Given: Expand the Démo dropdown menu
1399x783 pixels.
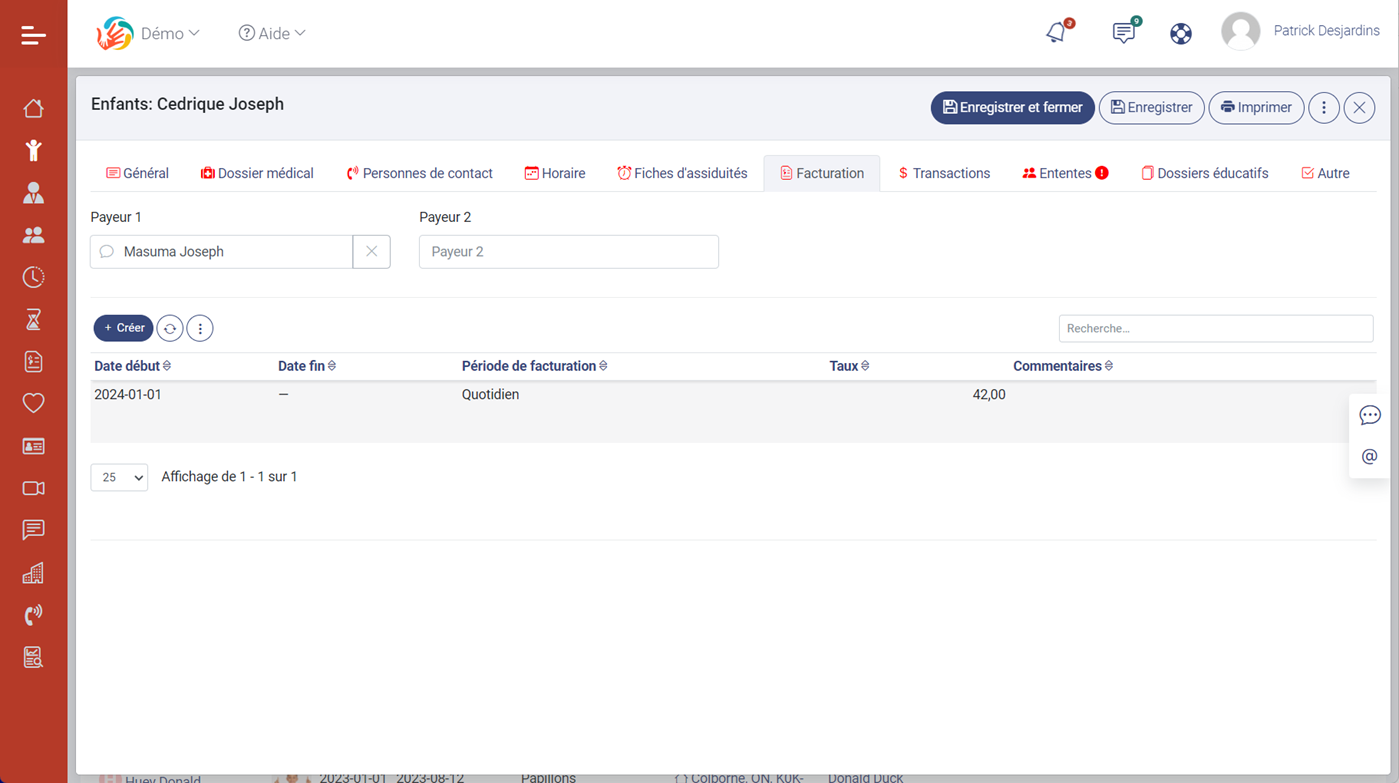Looking at the screenshot, I should (169, 33).
